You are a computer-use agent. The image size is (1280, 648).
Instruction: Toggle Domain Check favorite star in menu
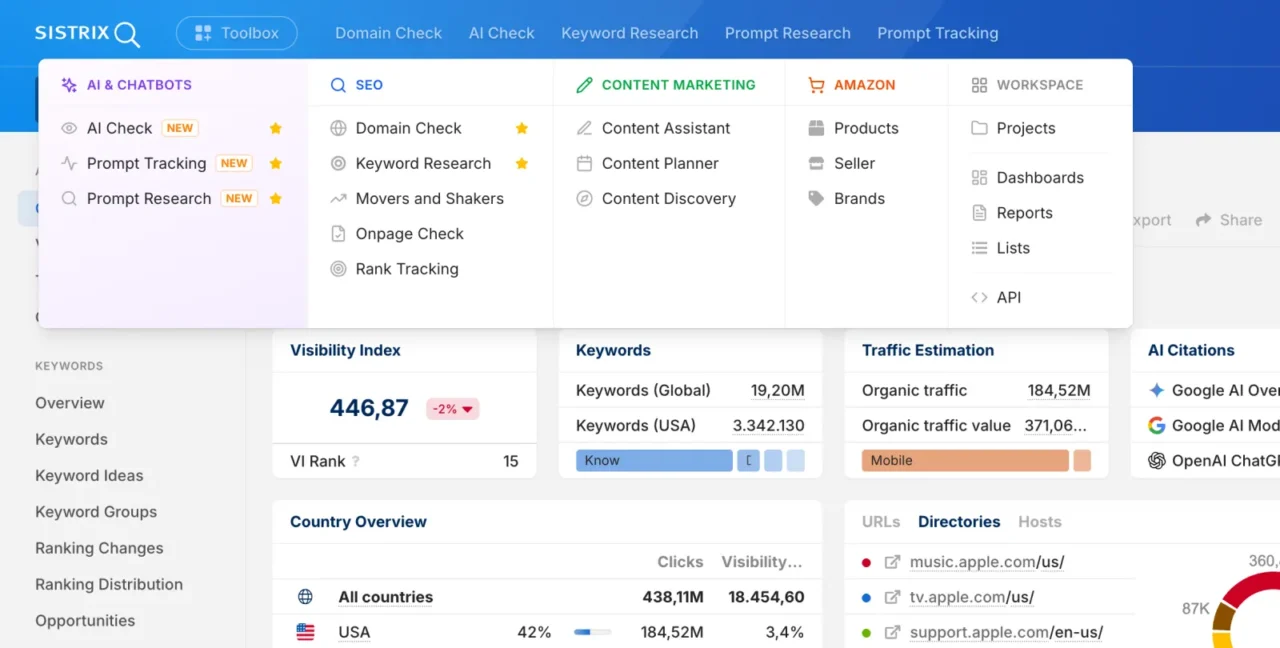pyautogui.click(x=522, y=128)
